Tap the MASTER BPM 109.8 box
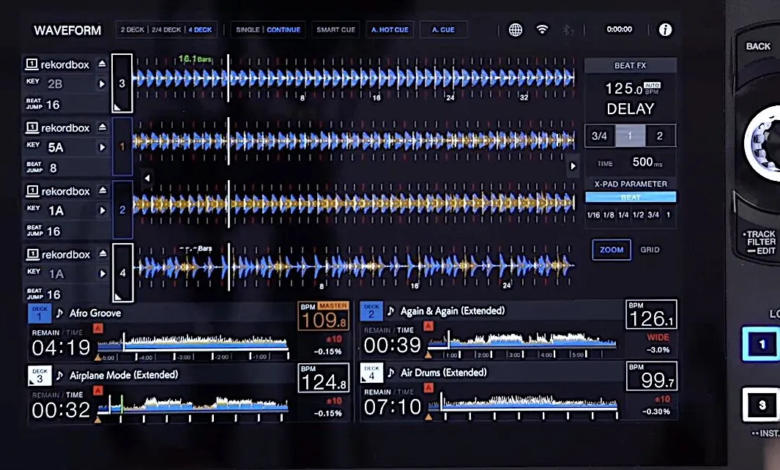Image resolution: width=780 pixels, height=470 pixels. tap(323, 316)
